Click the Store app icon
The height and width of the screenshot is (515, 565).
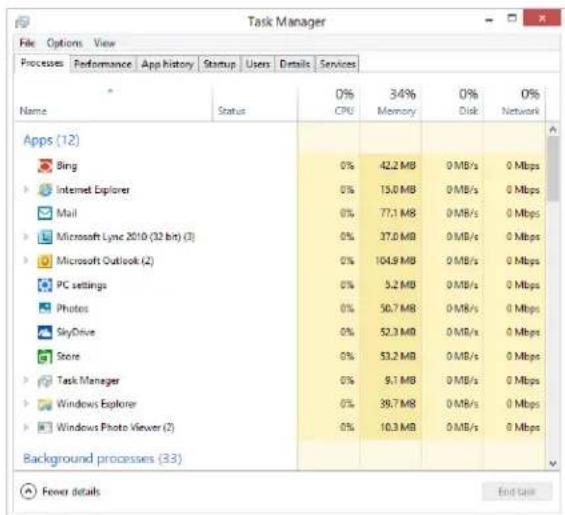point(45,356)
